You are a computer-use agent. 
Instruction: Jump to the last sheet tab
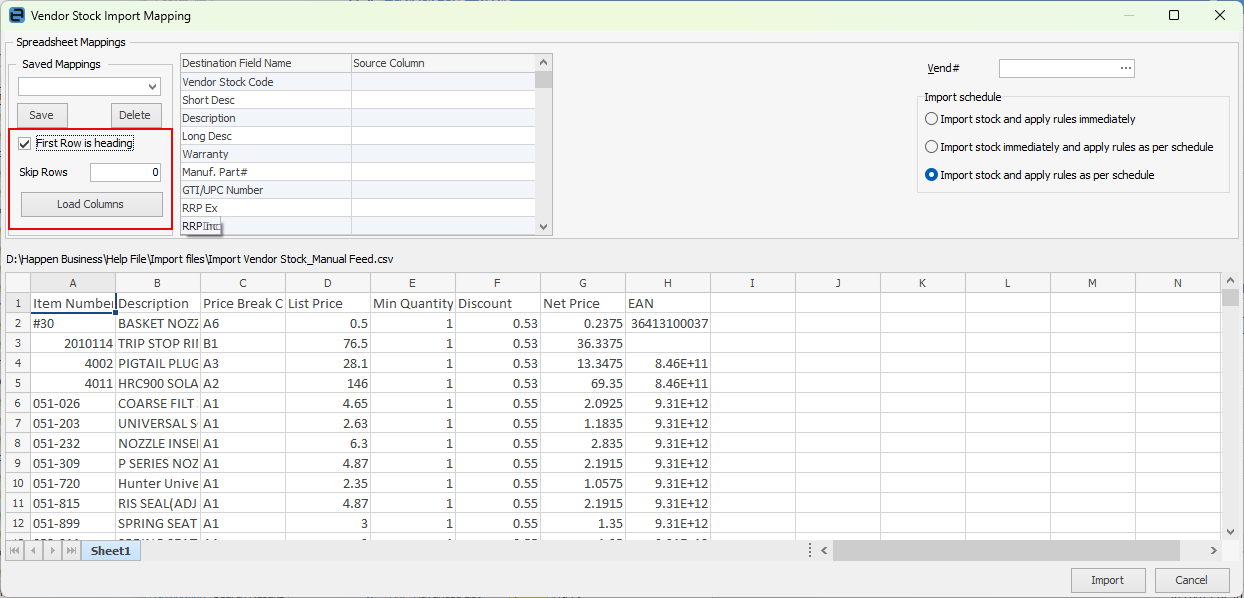click(x=71, y=551)
